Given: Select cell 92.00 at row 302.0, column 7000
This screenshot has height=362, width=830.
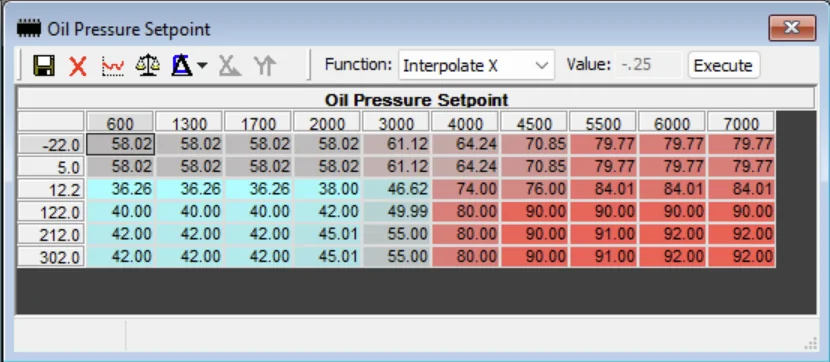Looking at the screenshot, I should (741, 257).
